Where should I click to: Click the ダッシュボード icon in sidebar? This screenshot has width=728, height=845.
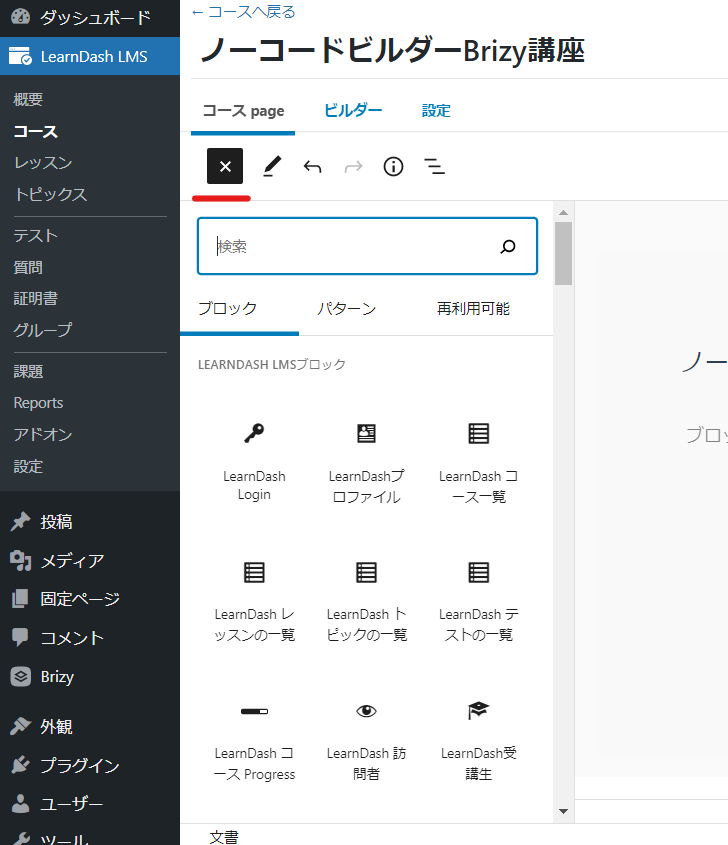tap(20, 17)
